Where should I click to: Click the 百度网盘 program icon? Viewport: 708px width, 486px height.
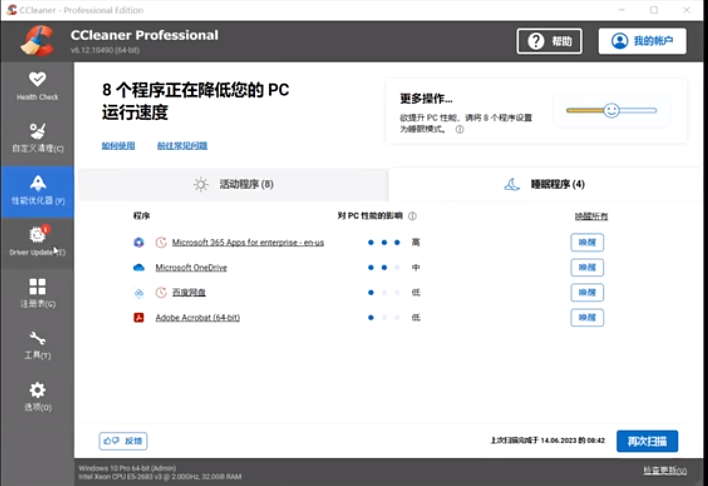[139, 293]
